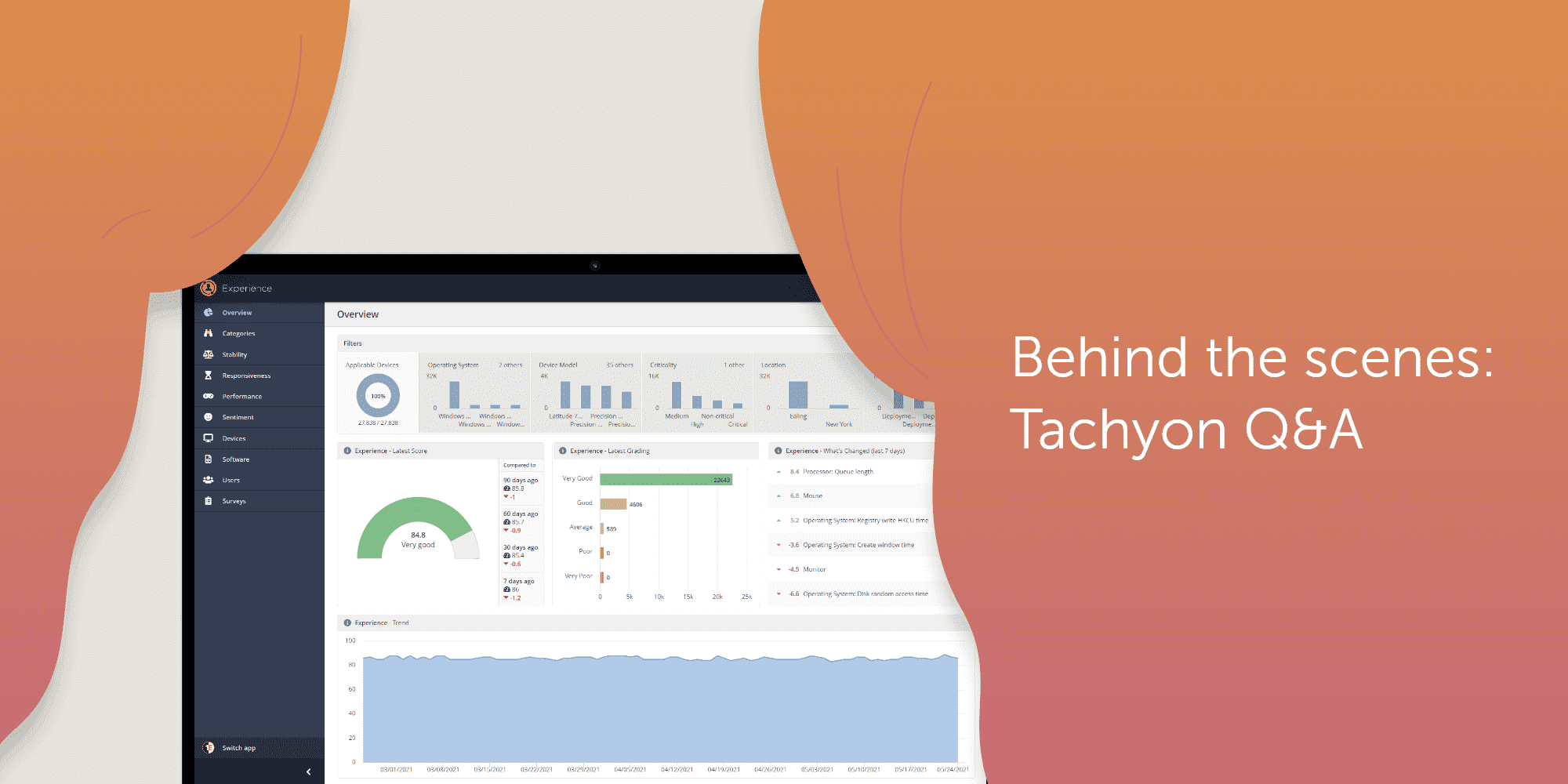Click 'Operating System: Registry write HKCU time'

click(851, 521)
